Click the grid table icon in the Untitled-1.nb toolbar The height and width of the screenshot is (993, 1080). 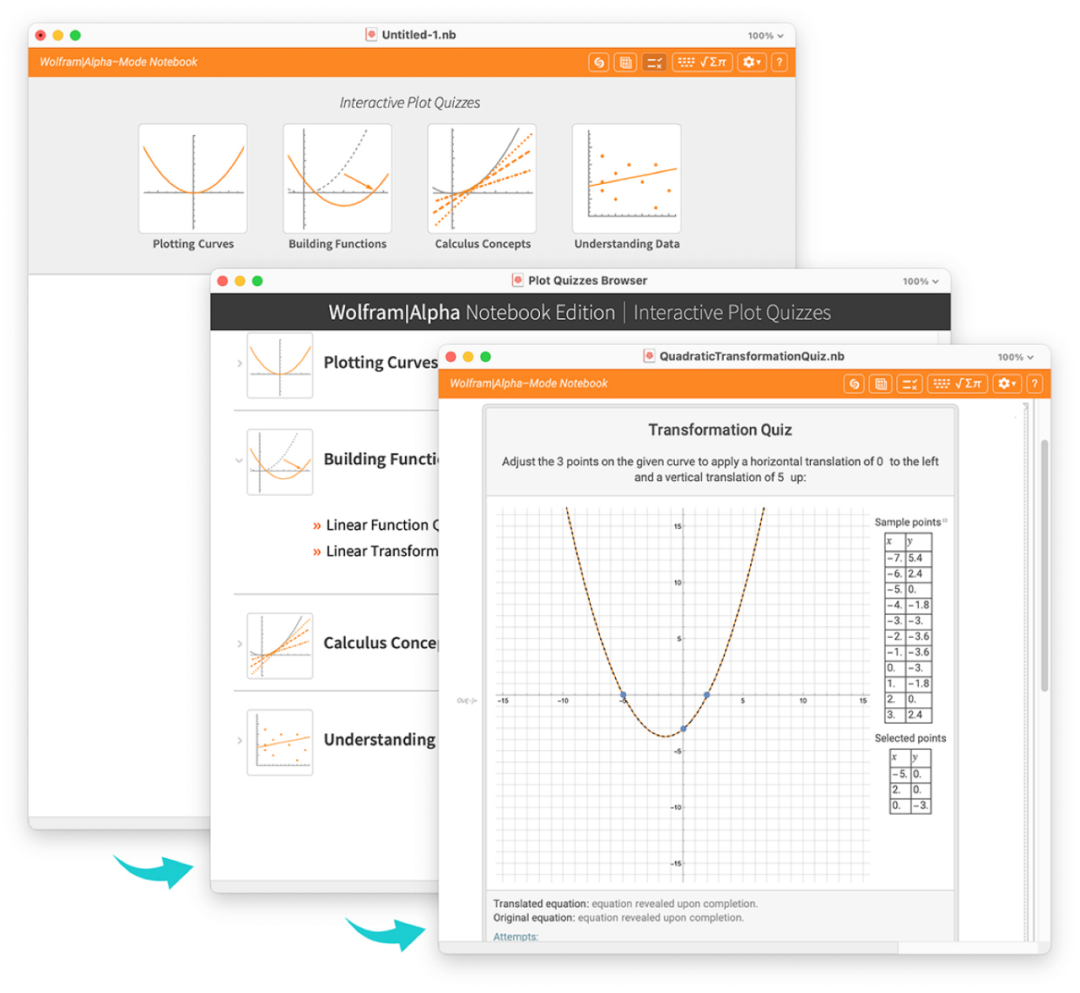(625, 63)
